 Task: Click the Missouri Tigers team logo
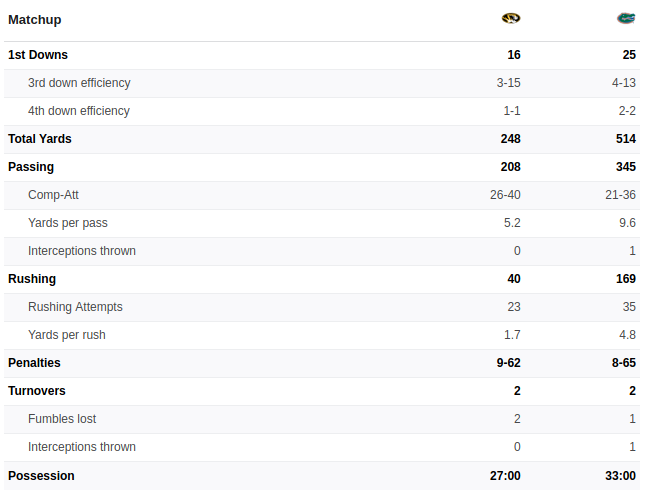(x=511, y=19)
